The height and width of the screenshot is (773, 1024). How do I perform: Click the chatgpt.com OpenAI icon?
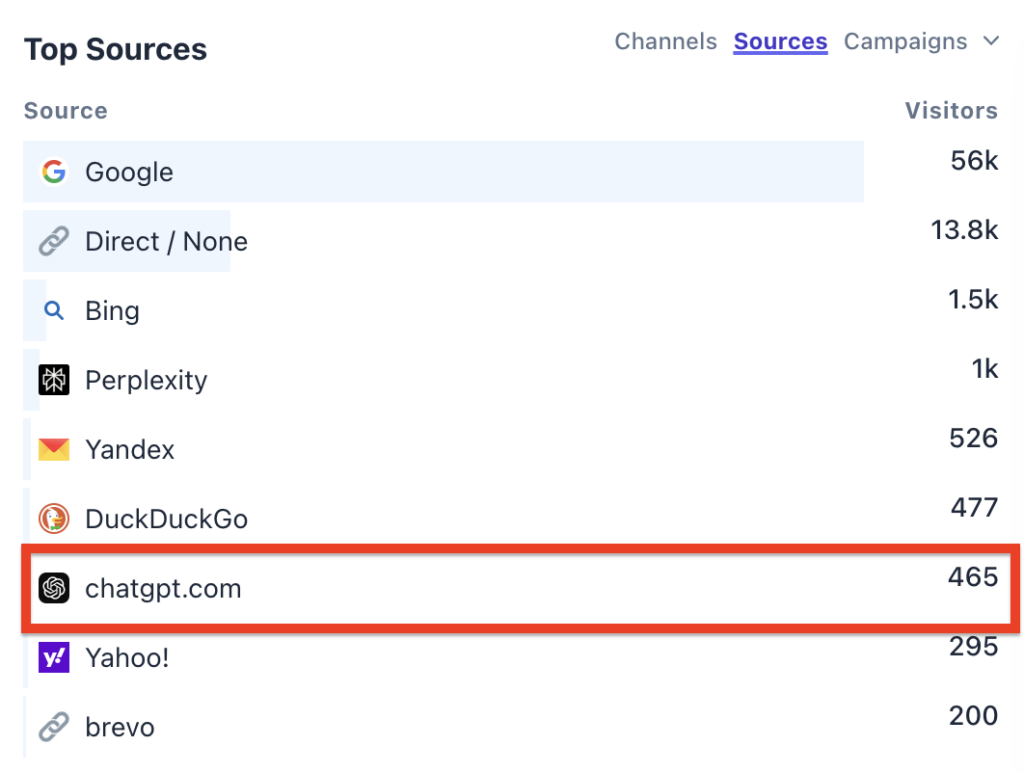click(54, 588)
